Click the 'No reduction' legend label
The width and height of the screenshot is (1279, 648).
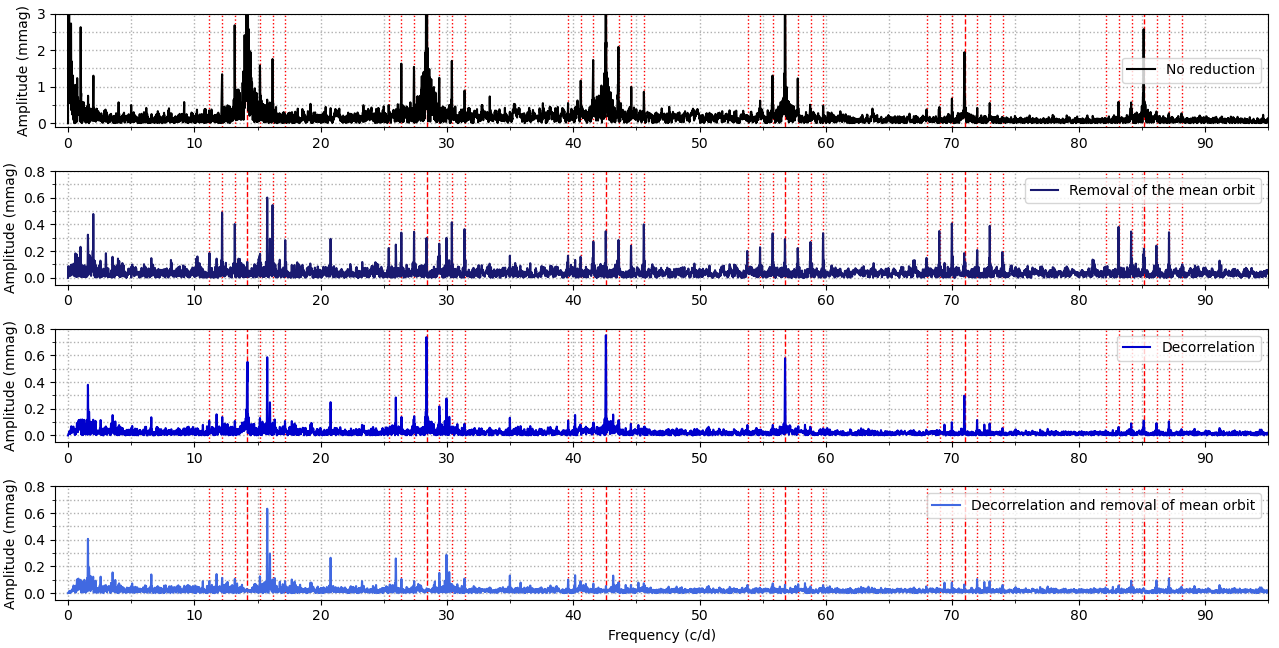pos(1207,70)
